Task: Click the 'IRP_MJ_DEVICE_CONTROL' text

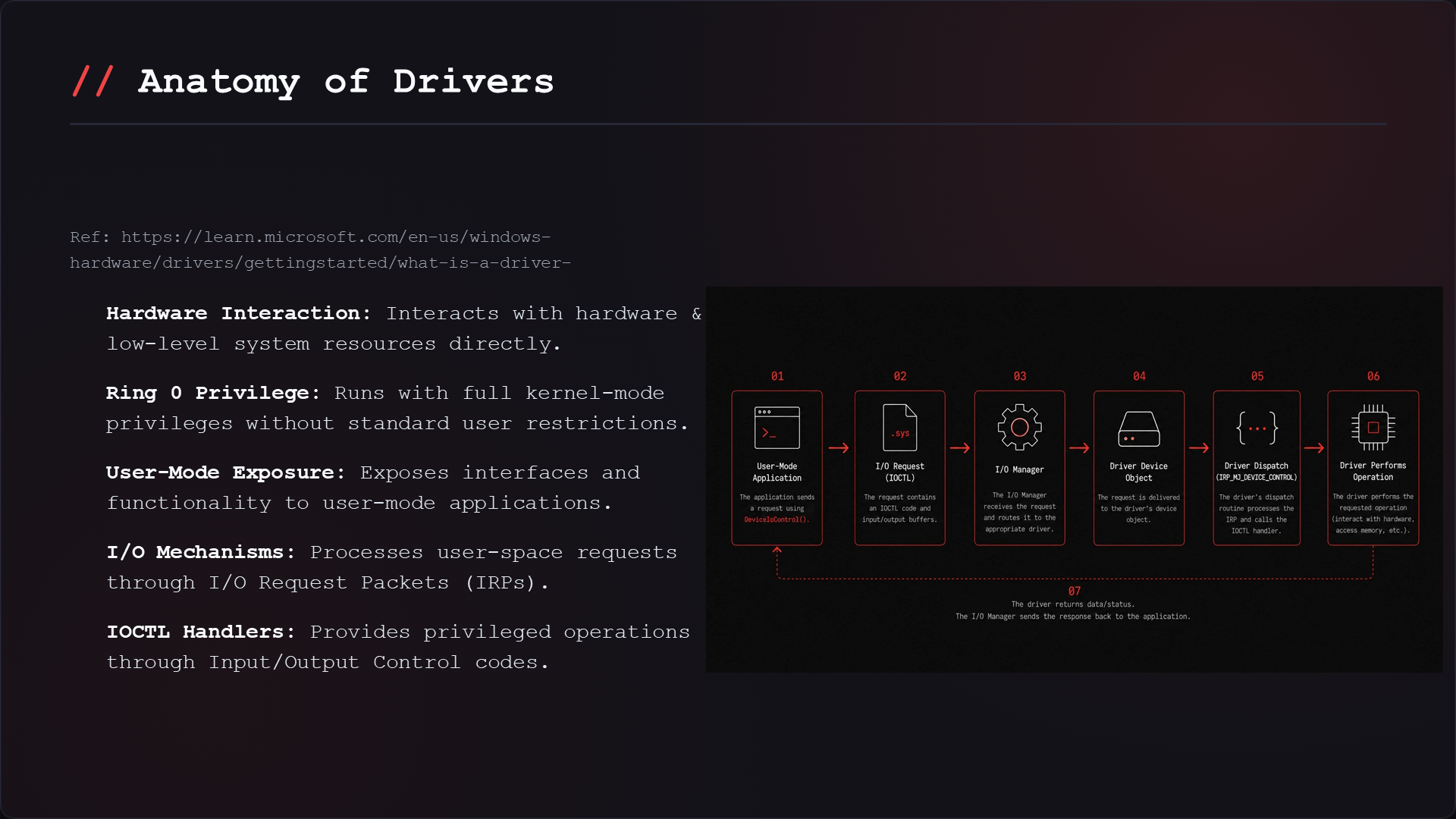Action: 1257,477
